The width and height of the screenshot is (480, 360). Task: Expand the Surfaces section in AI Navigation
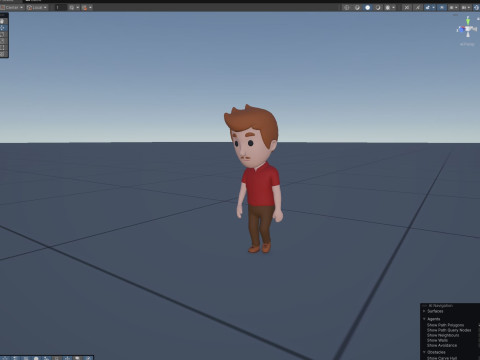coord(424,311)
